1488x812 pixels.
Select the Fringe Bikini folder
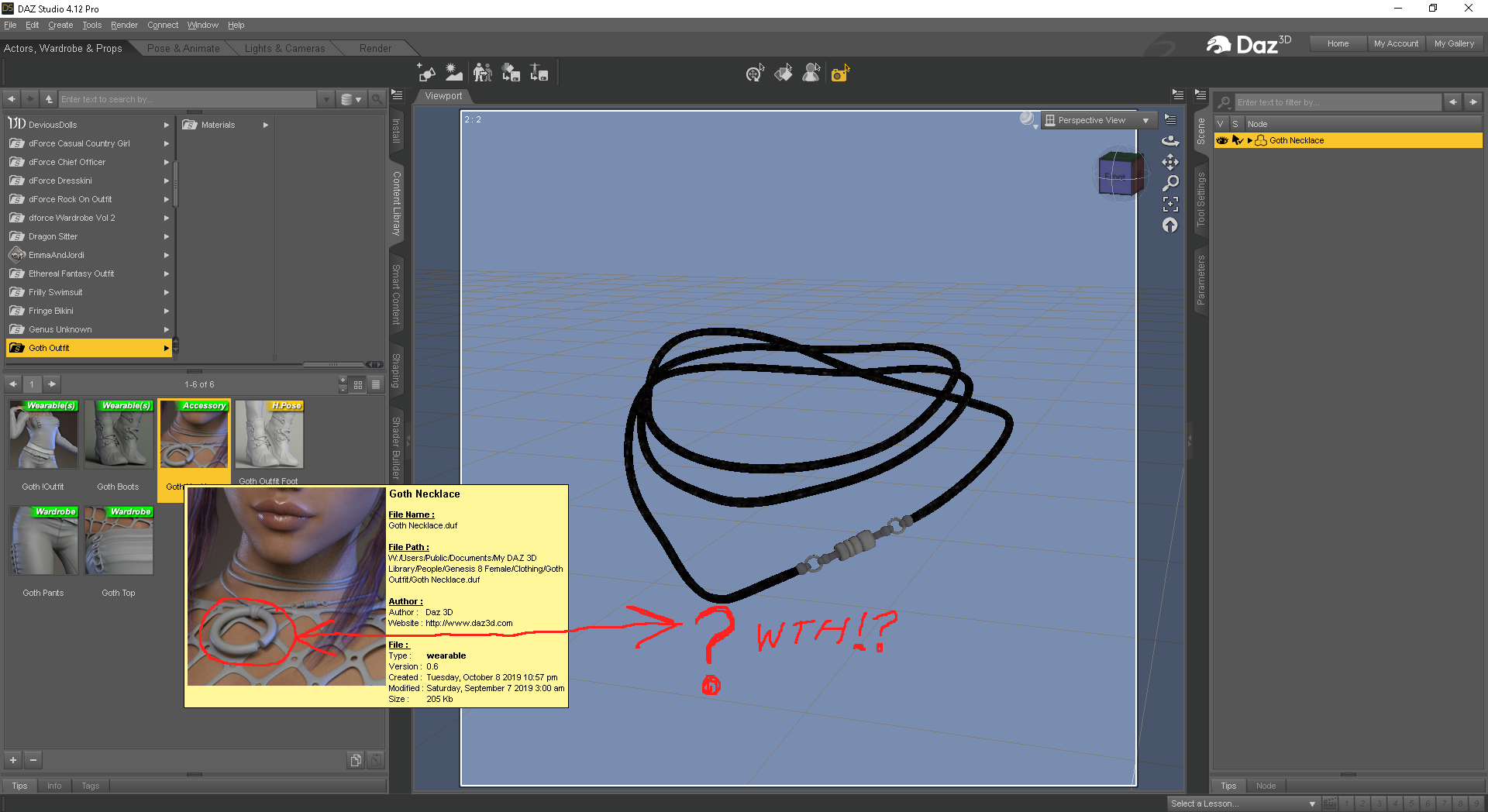88,311
